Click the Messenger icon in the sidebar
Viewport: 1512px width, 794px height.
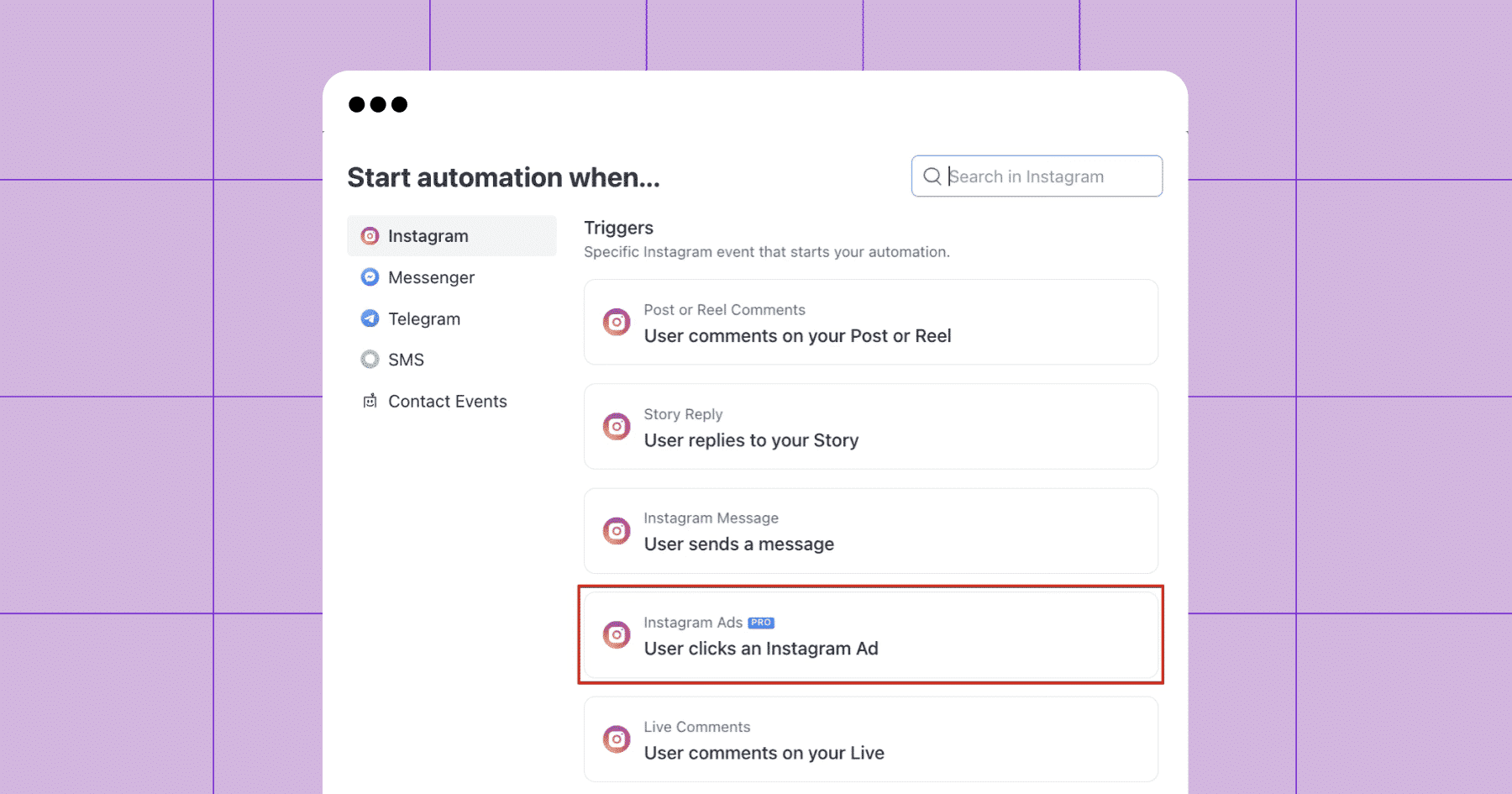(x=370, y=277)
